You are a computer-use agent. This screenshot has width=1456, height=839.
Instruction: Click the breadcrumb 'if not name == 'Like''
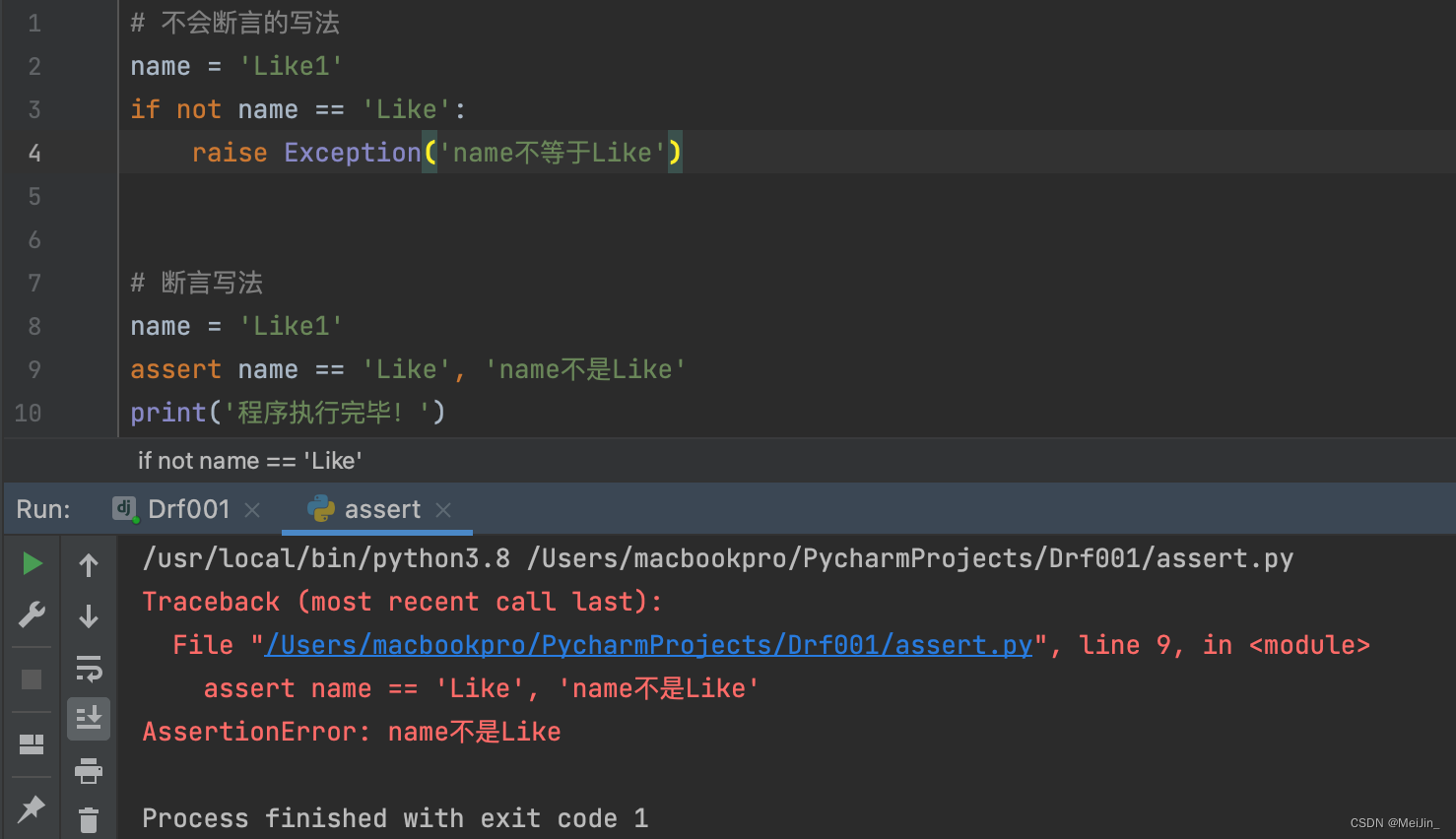tap(250, 461)
